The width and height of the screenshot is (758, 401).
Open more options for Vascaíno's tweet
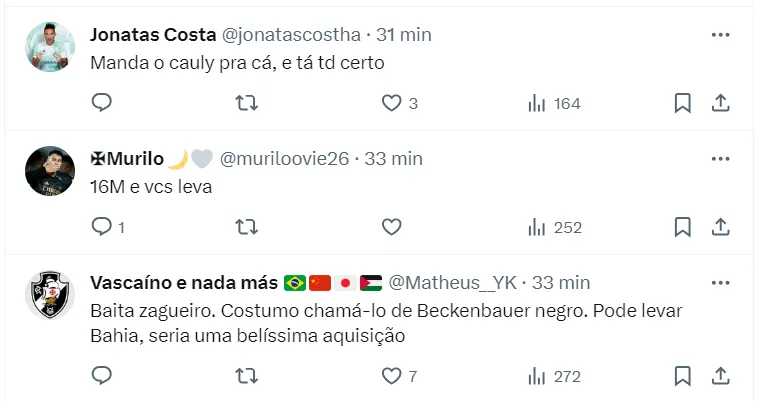(x=719, y=282)
